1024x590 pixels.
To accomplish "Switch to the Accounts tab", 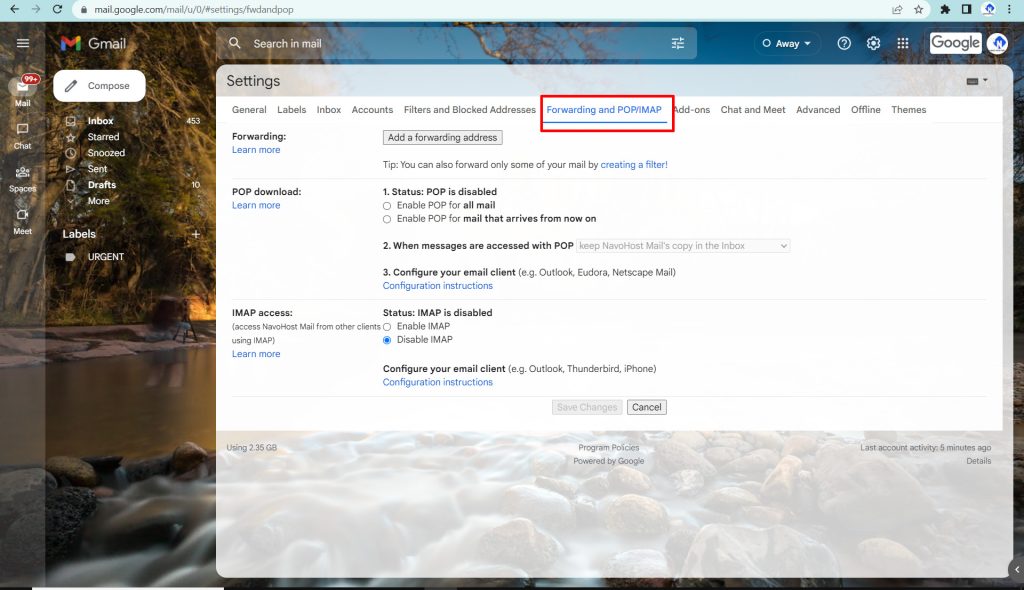I will click(372, 110).
